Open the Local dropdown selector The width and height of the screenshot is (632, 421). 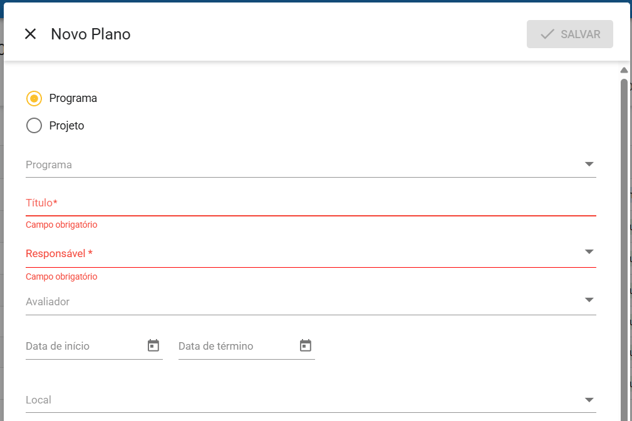pyautogui.click(x=589, y=400)
